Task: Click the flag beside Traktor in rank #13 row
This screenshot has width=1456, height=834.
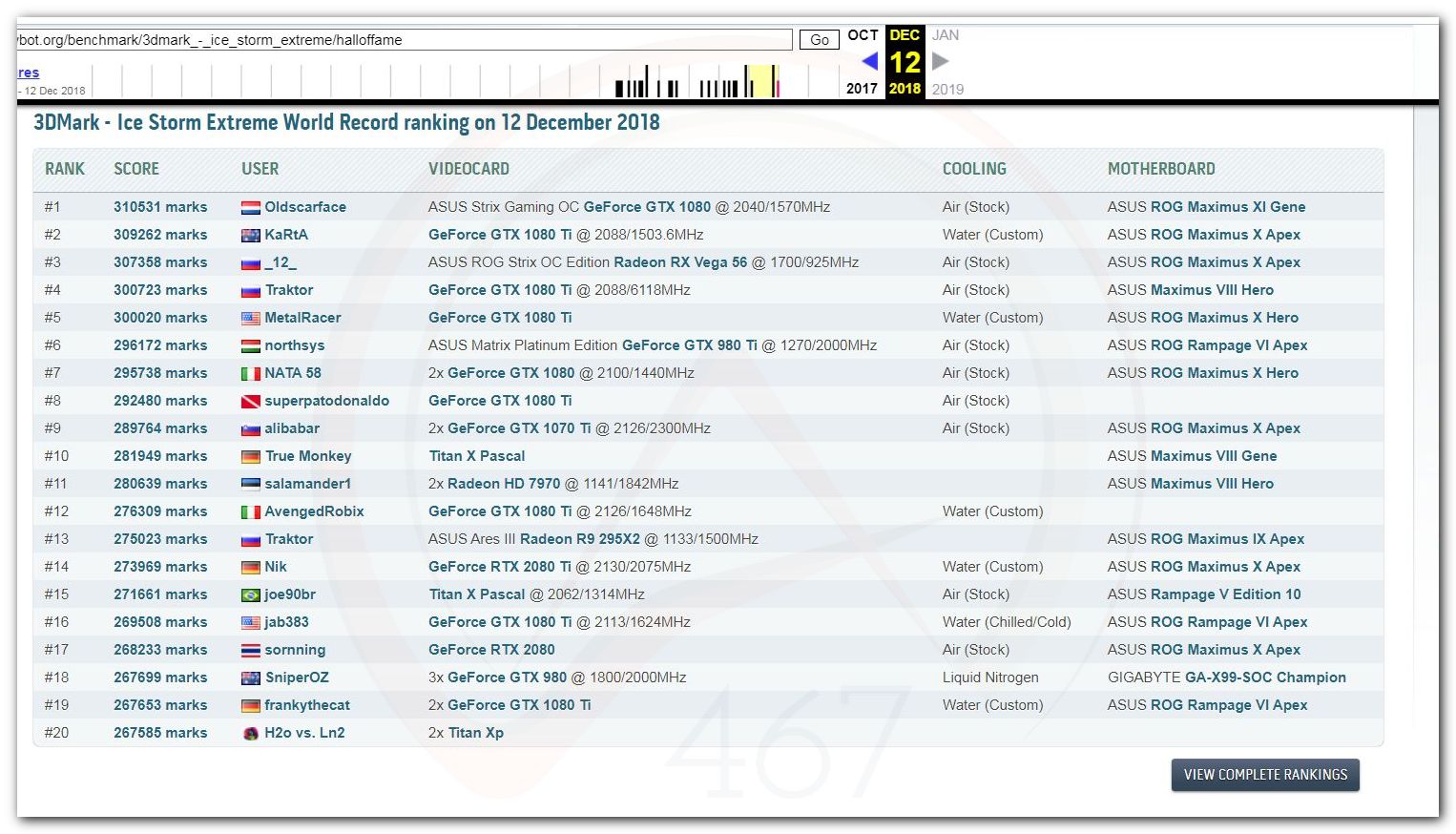Action: pyautogui.click(x=251, y=540)
